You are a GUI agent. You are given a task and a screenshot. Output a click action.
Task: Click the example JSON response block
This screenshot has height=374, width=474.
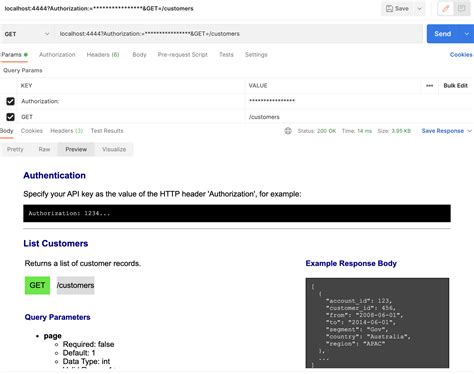click(x=377, y=323)
